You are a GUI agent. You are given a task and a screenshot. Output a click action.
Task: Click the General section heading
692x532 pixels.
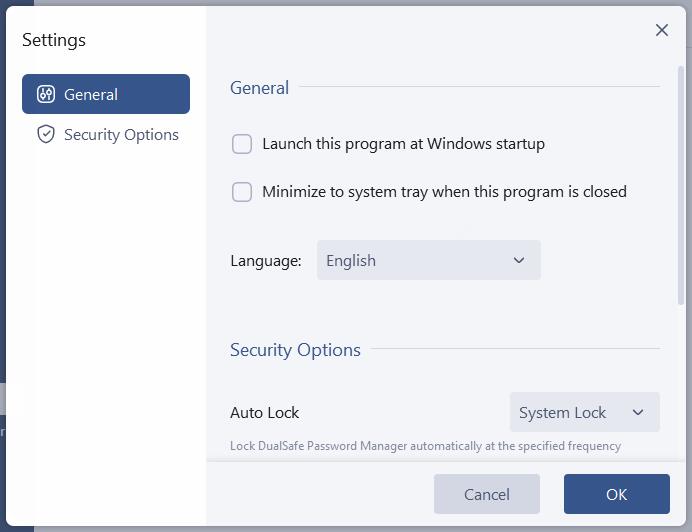pos(259,88)
